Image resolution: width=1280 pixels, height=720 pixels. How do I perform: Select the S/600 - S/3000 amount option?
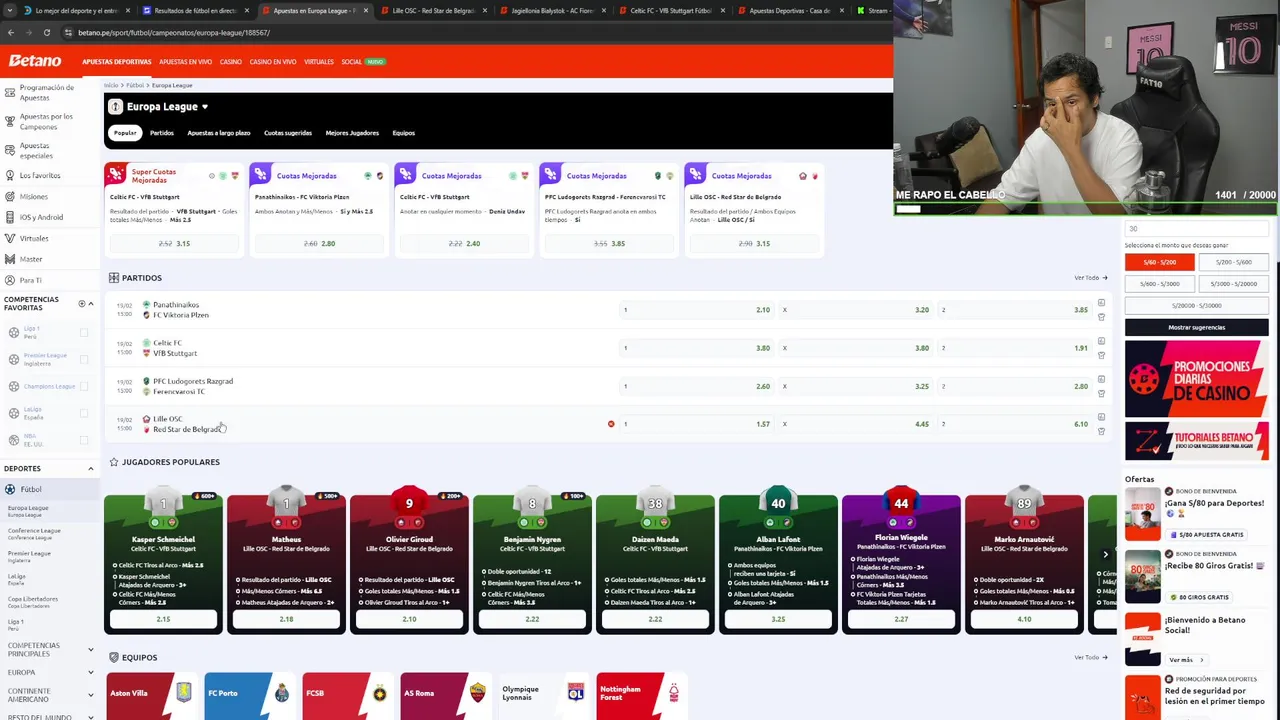point(1159,284)
